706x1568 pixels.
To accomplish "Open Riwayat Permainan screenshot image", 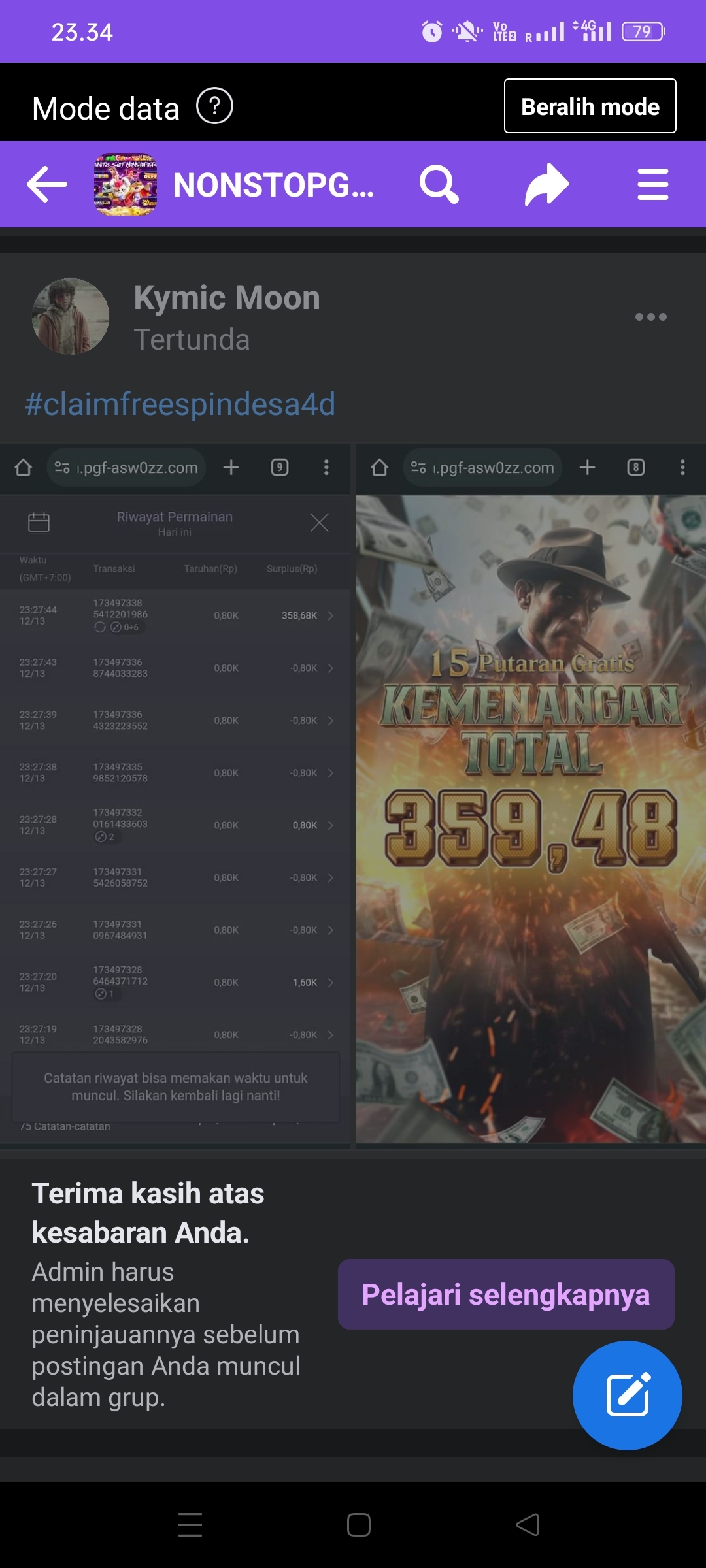I will tap(175, 794).
